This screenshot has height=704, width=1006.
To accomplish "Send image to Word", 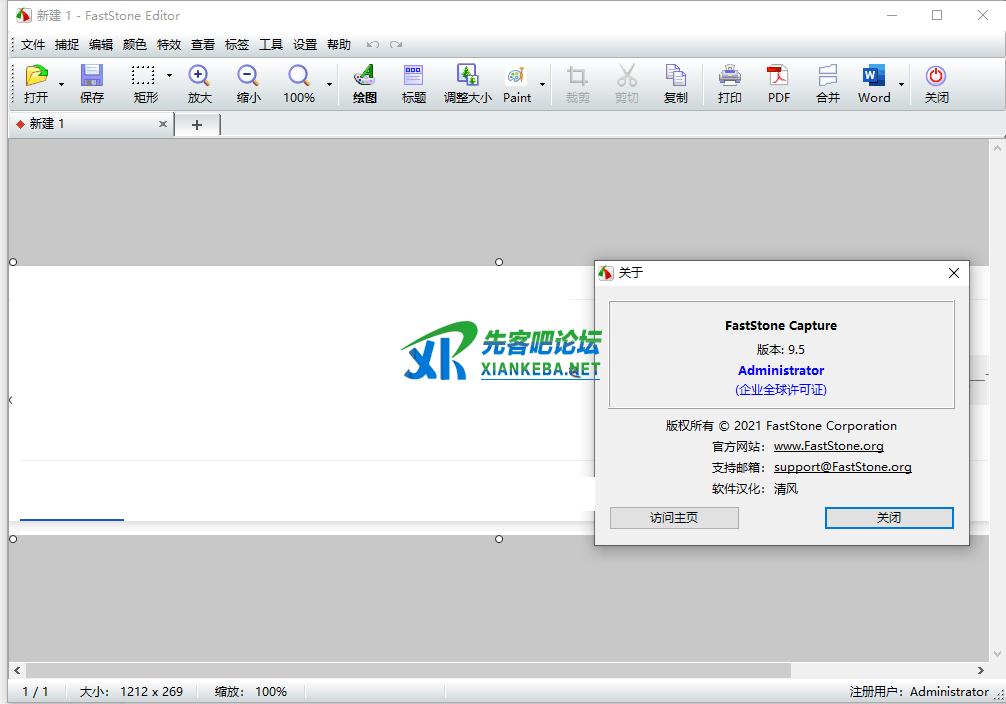I will click(873, 83).
